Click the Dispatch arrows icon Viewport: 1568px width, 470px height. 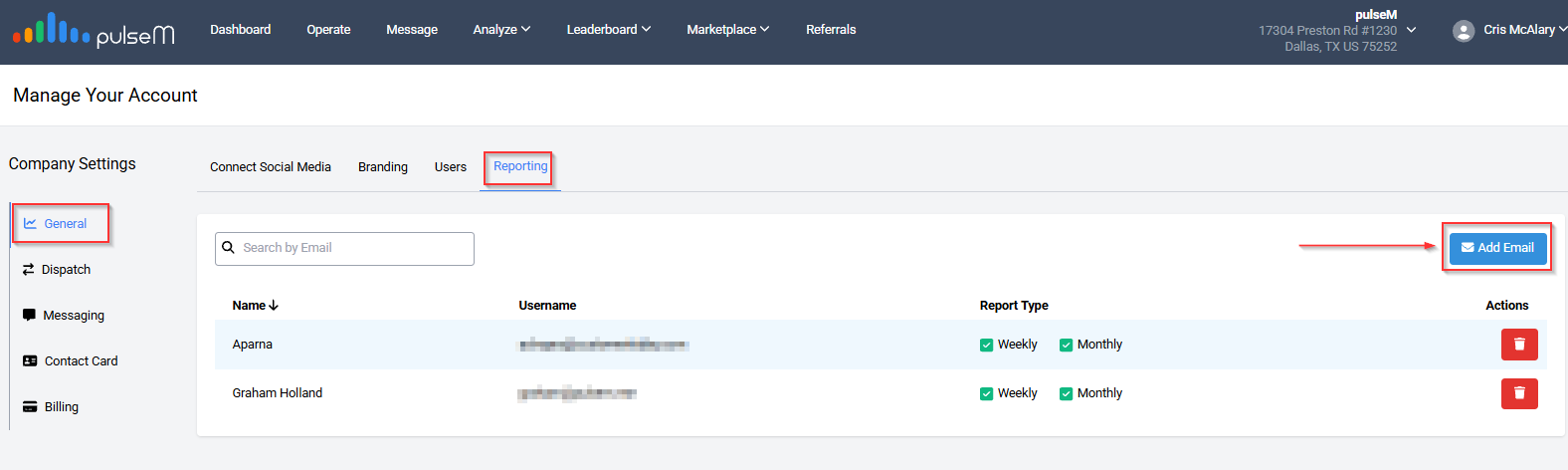click(29, 270)
